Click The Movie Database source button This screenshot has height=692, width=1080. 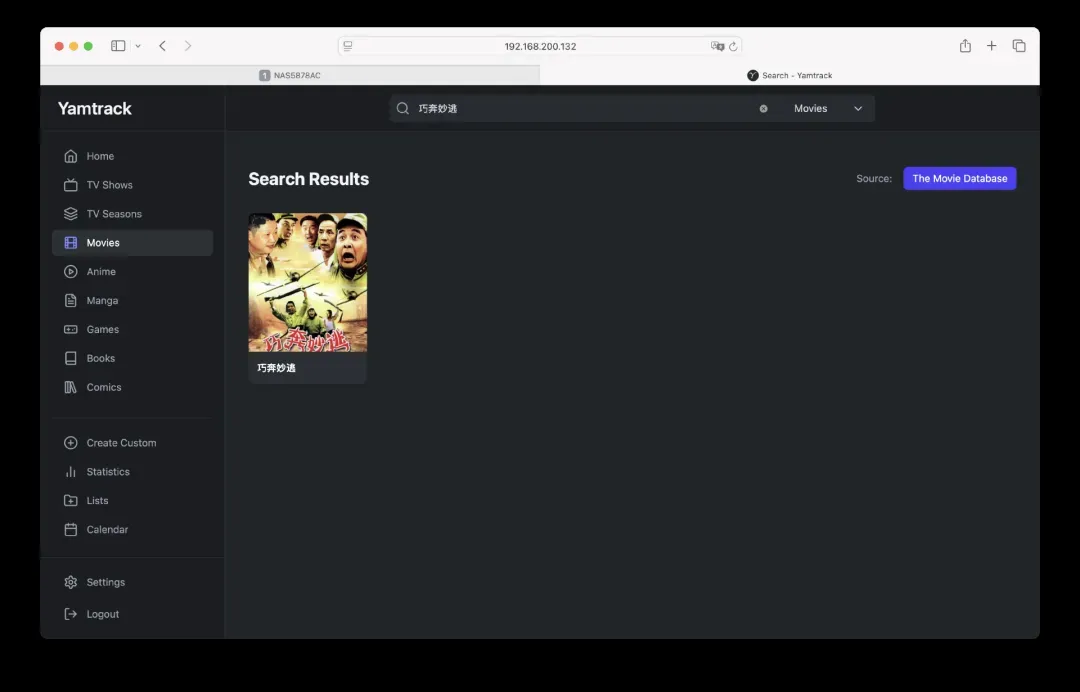tap(959, 178)
